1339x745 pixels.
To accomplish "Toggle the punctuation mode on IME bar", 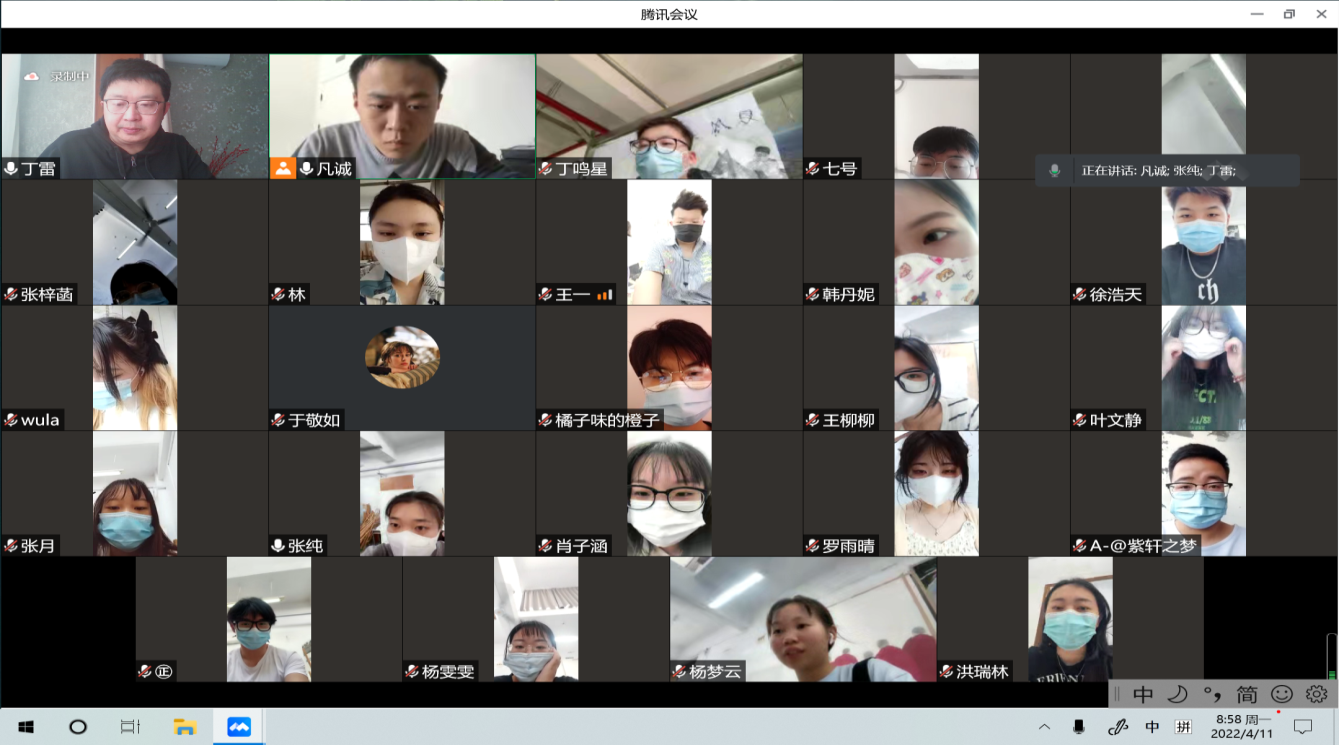I will [x=1212, y=694].
